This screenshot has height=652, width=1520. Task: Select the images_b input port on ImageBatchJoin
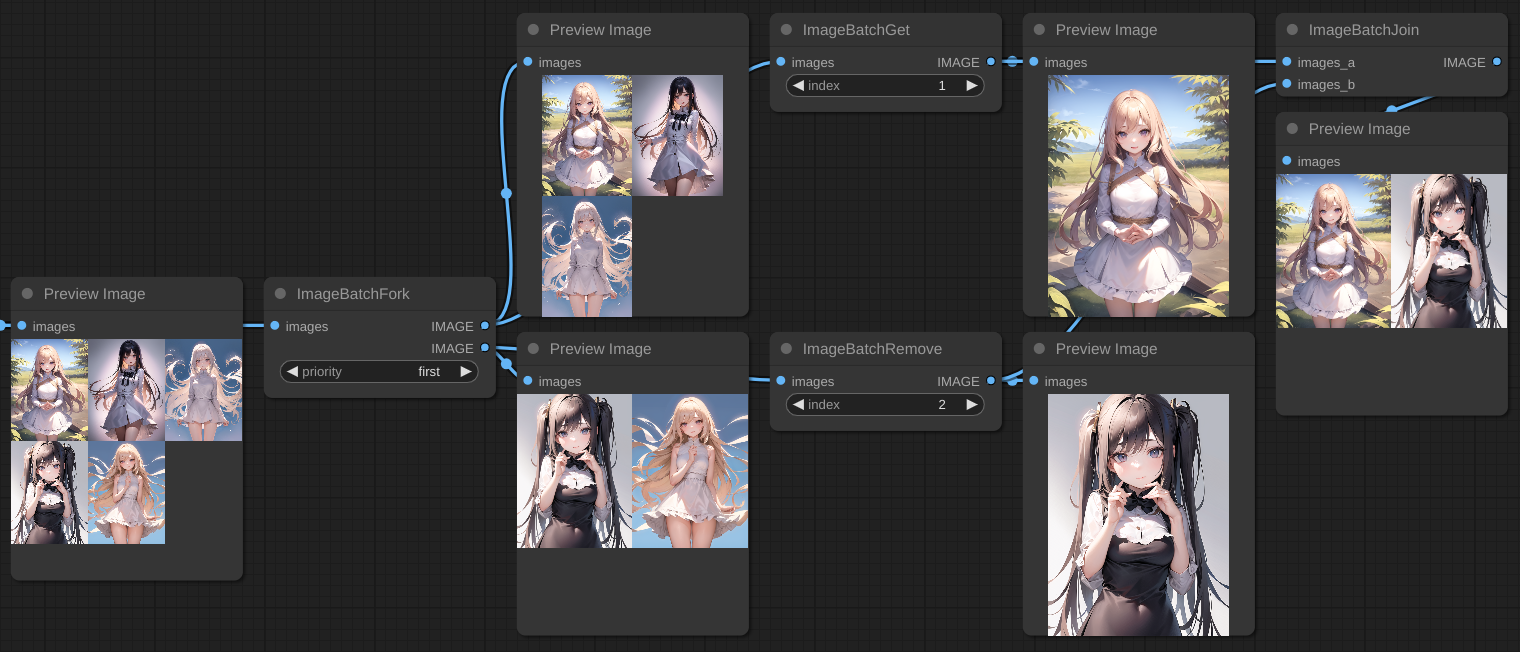pos(1286,84)
